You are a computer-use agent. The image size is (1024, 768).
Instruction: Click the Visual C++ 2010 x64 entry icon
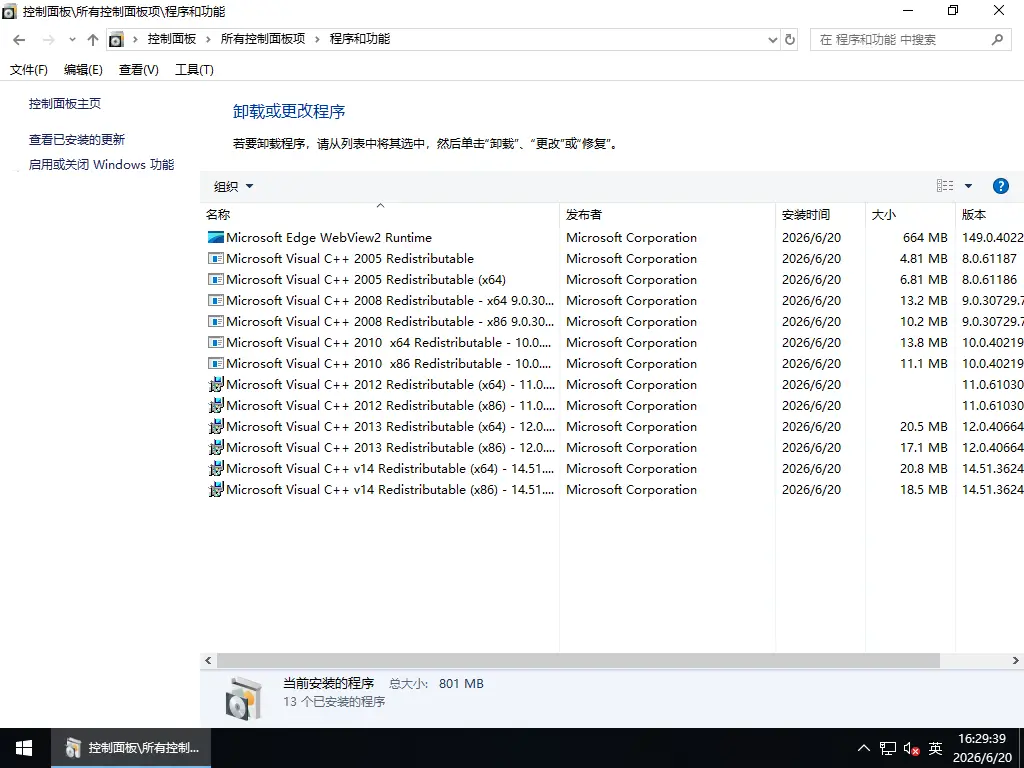coord(216,342)
